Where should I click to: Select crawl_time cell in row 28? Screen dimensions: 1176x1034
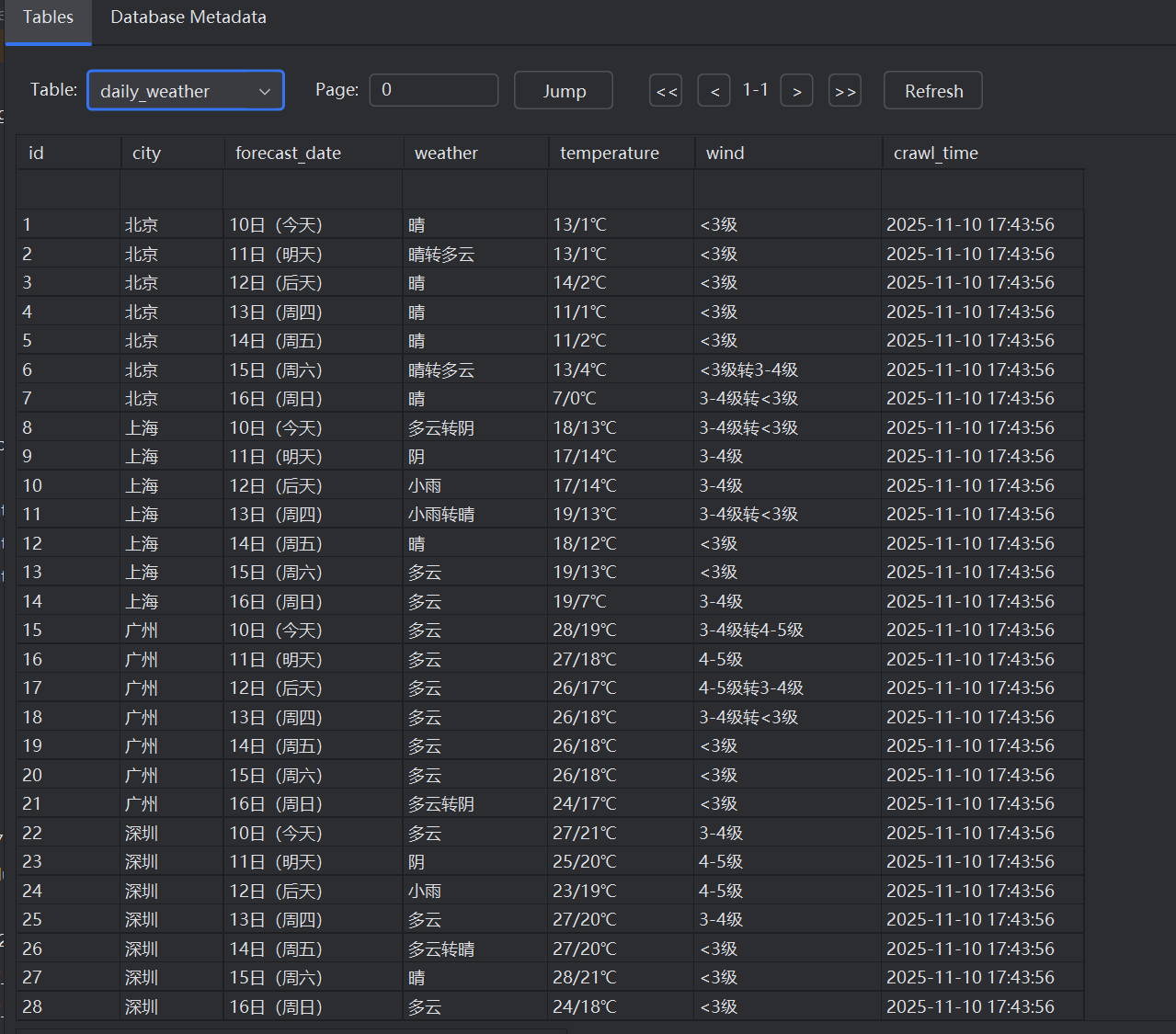(x=983, y=1006)
